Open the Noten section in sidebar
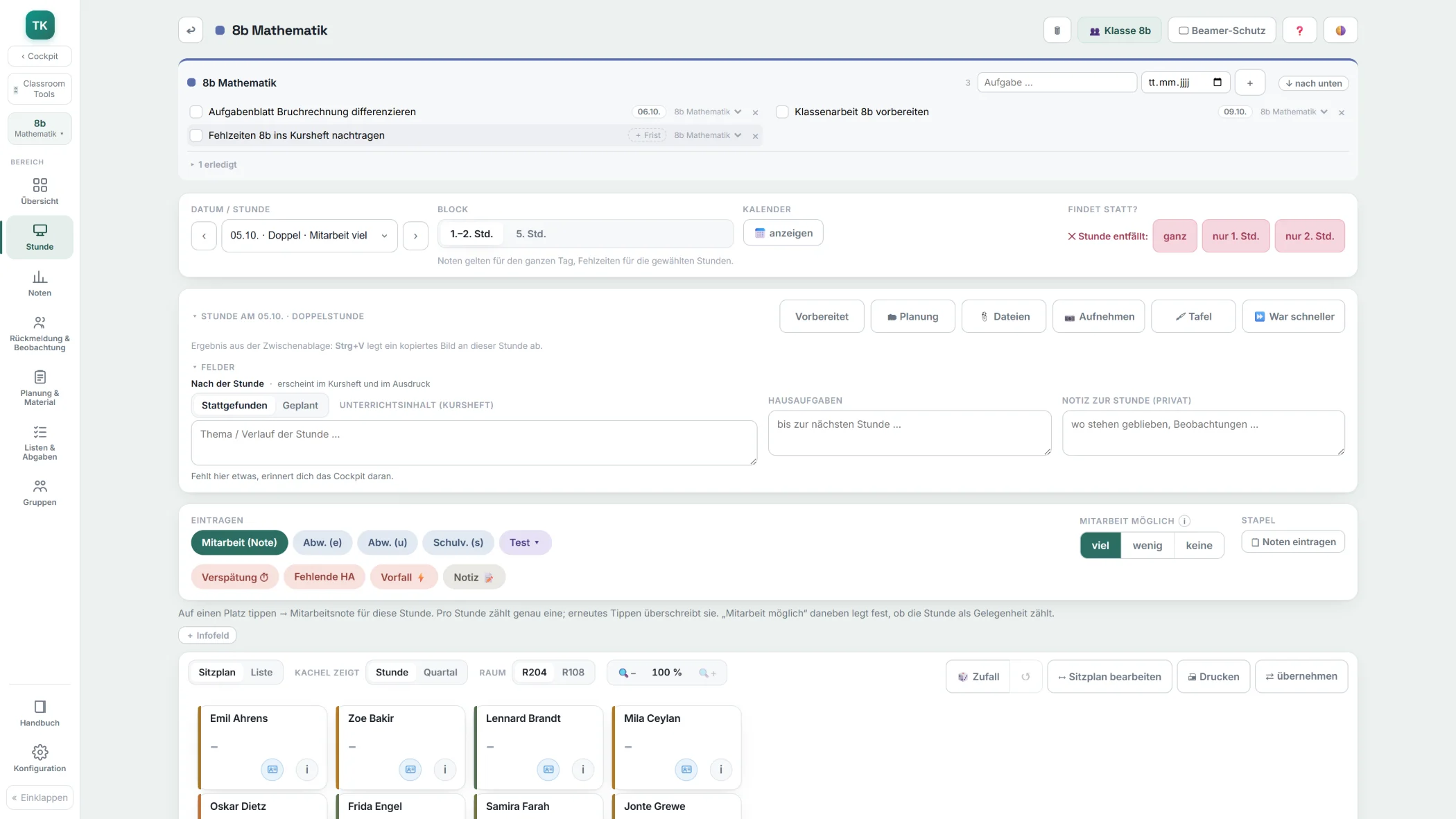The width and height of the screenshot is (1456, 819). coord(40,284)
